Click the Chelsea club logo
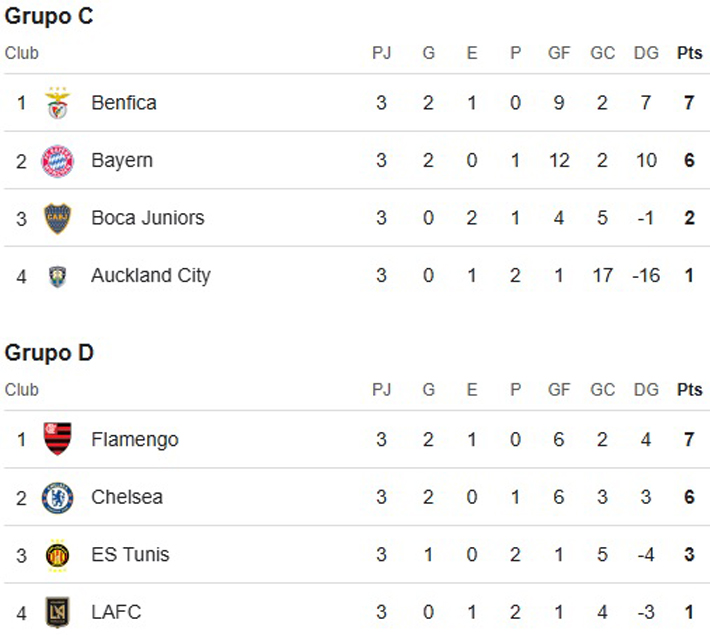Screen dimensions: 710x637 tap(57, 497)
